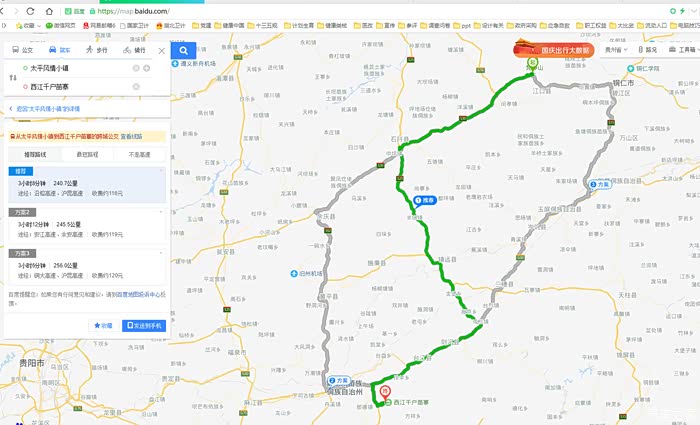Add a waypoint with the plus icon
Image resolution: width=700 pixels, height=425 pixels.
[146, 68]
